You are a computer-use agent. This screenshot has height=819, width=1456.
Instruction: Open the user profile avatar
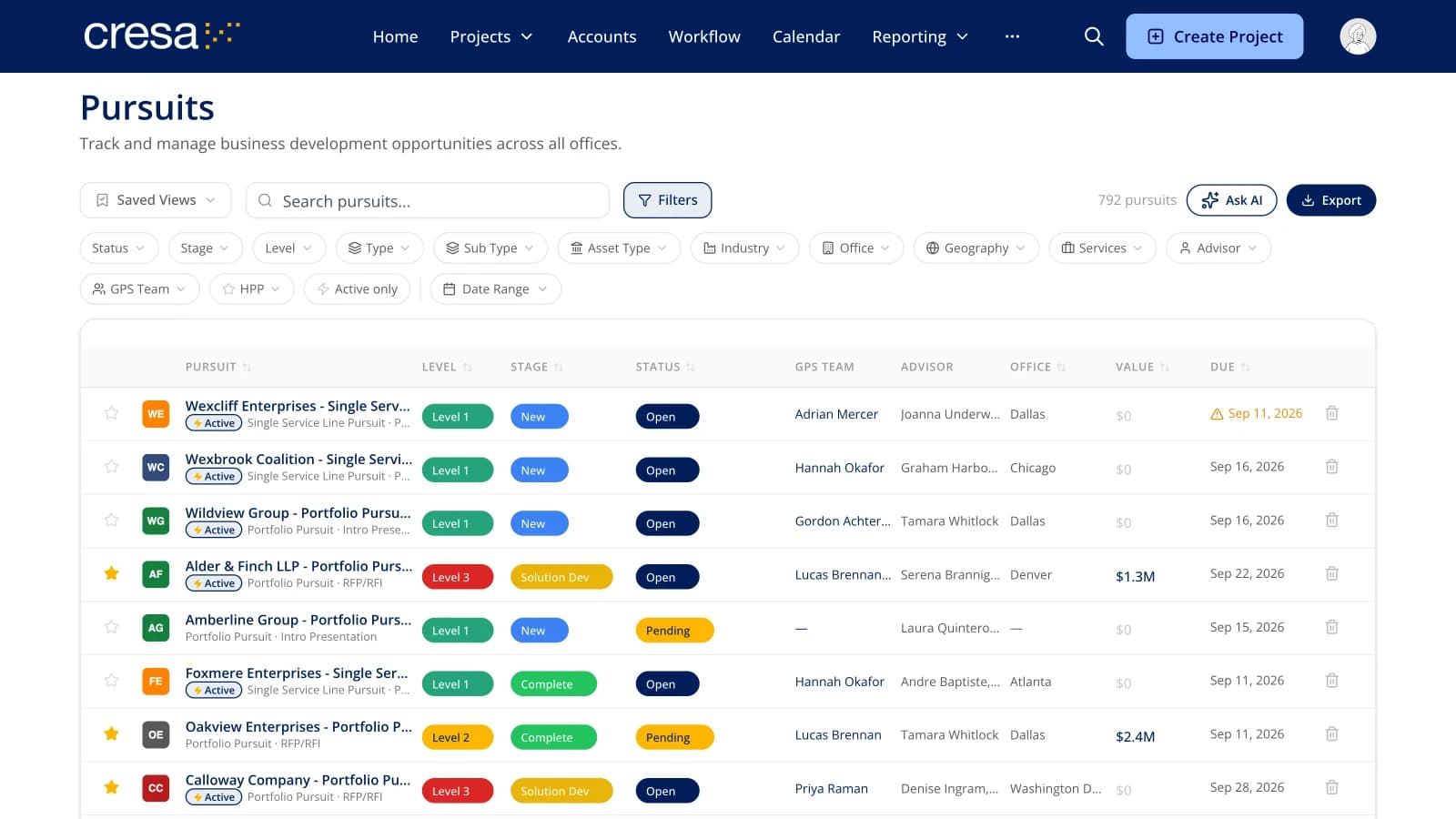[1358, 36]
